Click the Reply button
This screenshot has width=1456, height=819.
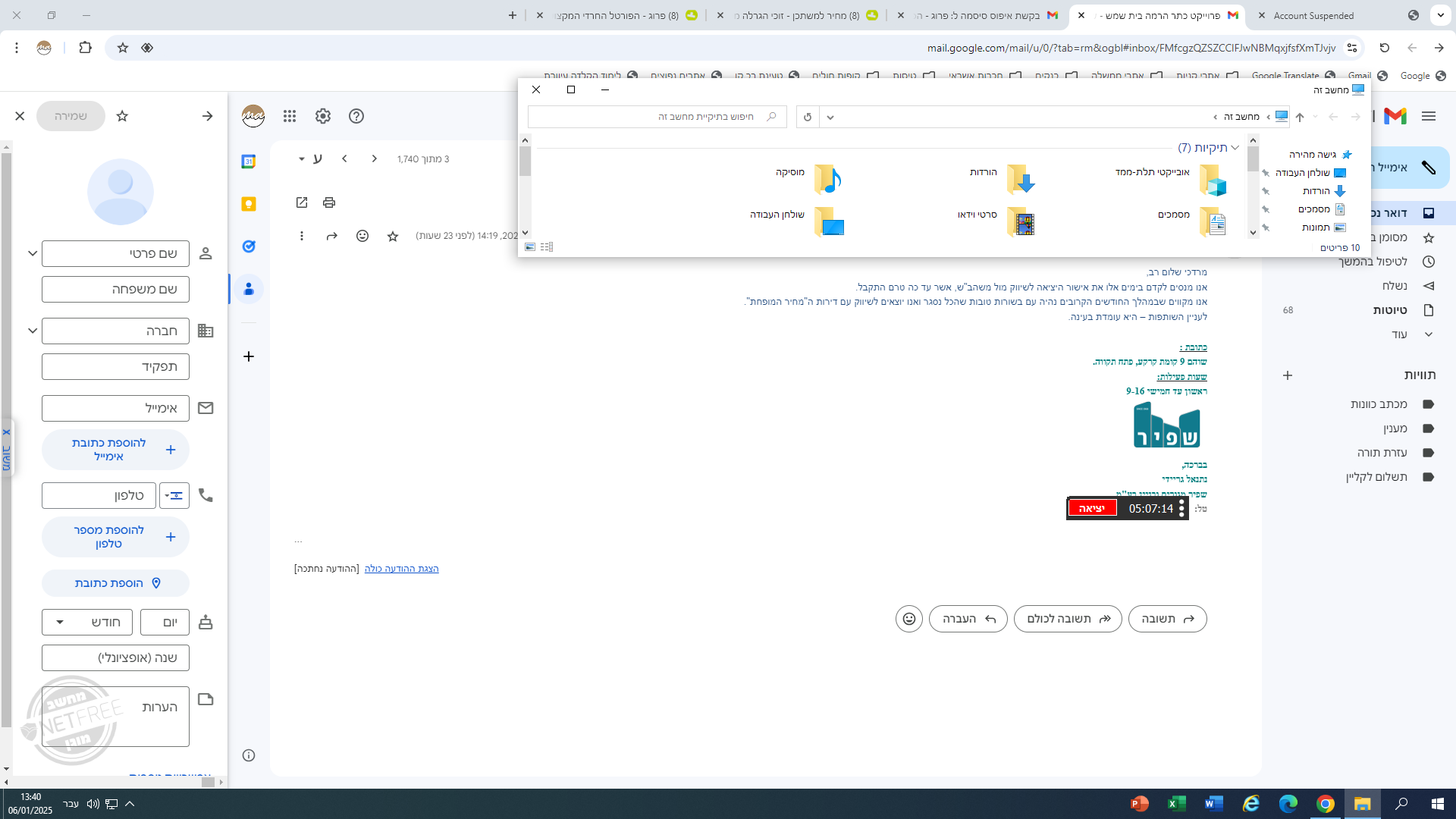pos(1167,619)
